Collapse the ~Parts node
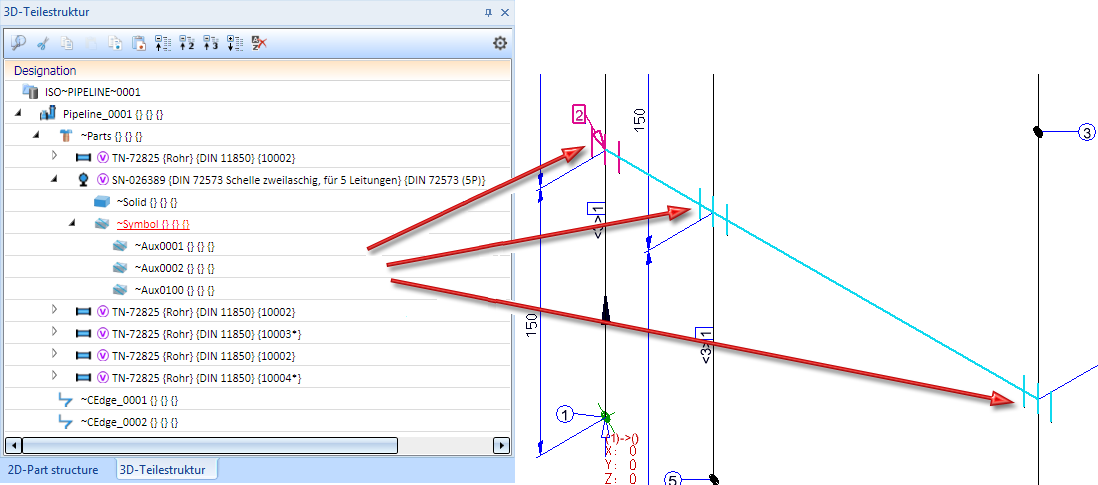The width and height of the screenshot is (1098, 485). [36, 135]
